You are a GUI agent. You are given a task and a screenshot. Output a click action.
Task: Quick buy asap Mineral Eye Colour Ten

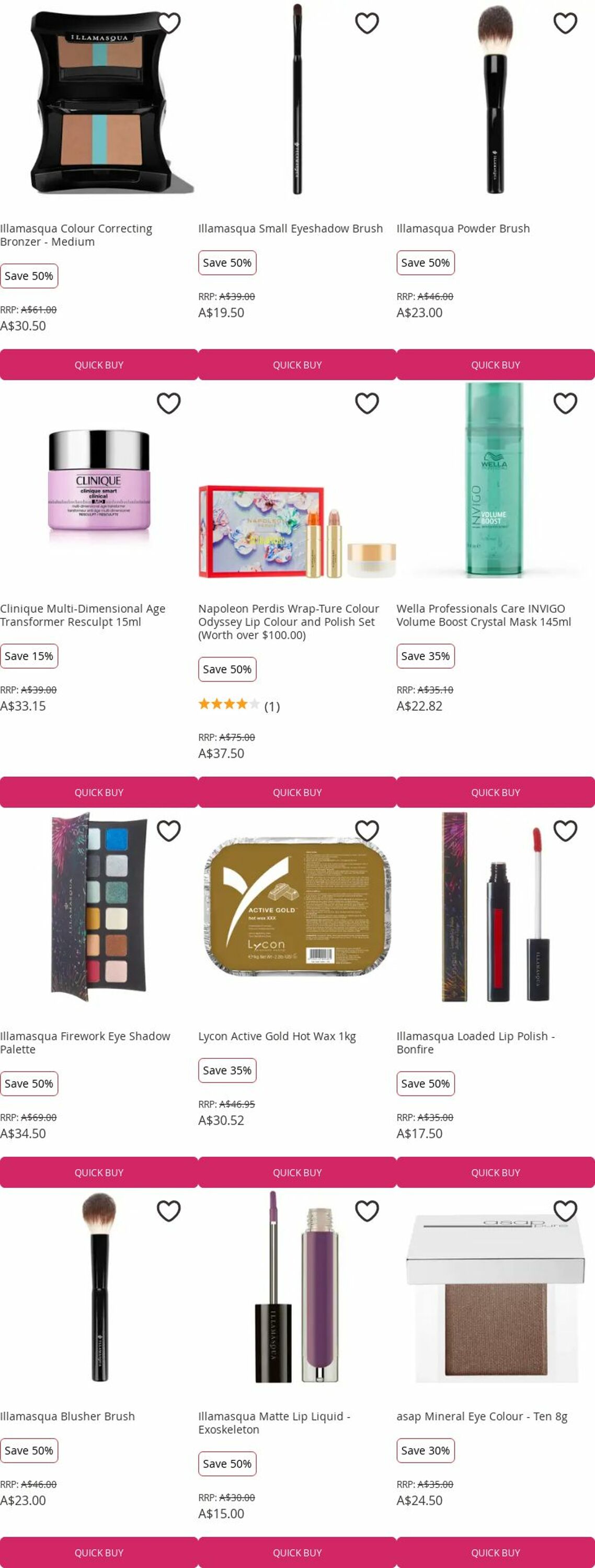[495, 1552]
